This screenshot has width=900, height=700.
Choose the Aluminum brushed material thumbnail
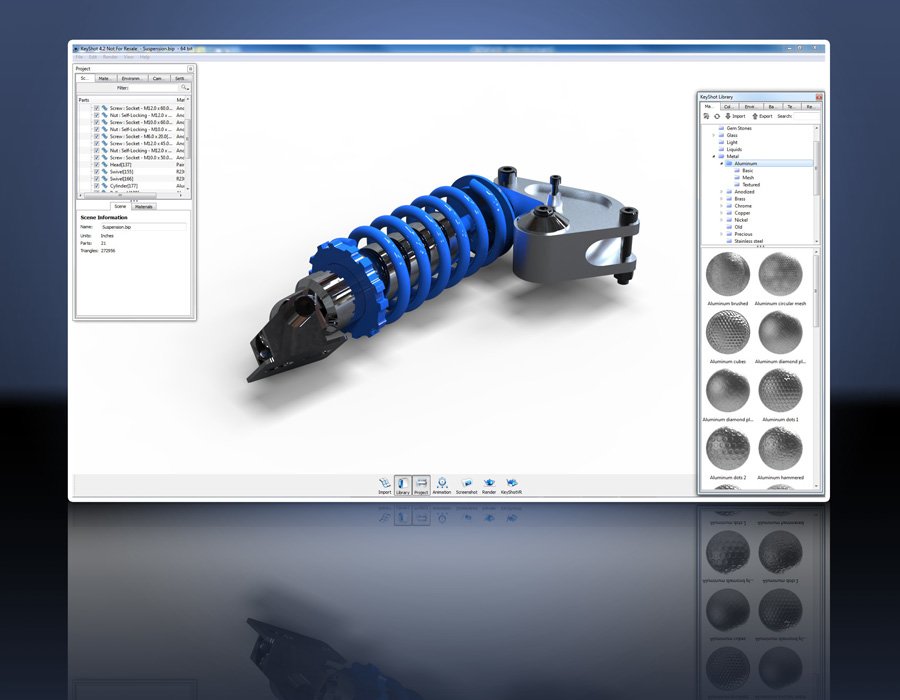728,274
